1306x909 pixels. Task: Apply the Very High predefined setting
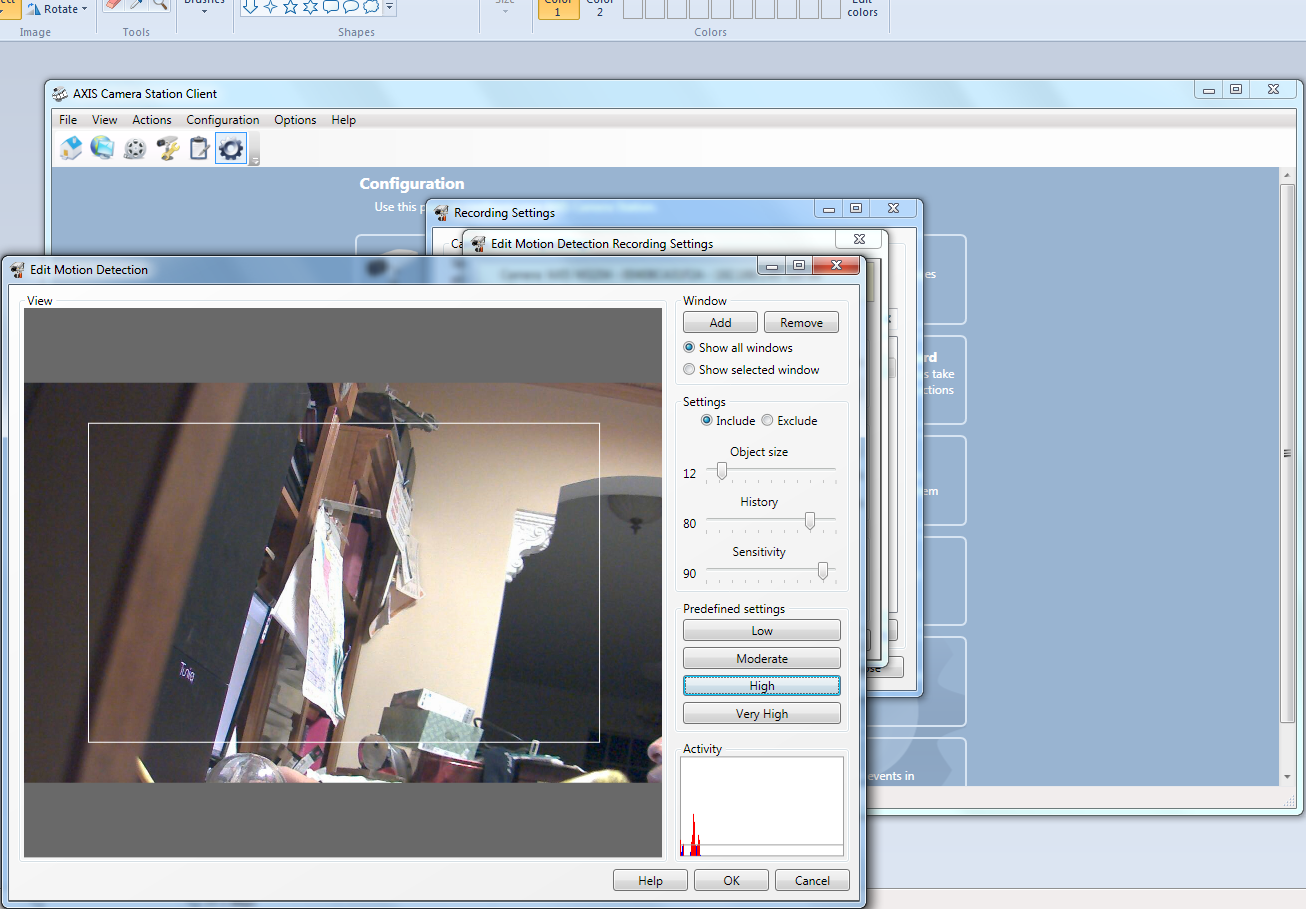click(762, 713)
